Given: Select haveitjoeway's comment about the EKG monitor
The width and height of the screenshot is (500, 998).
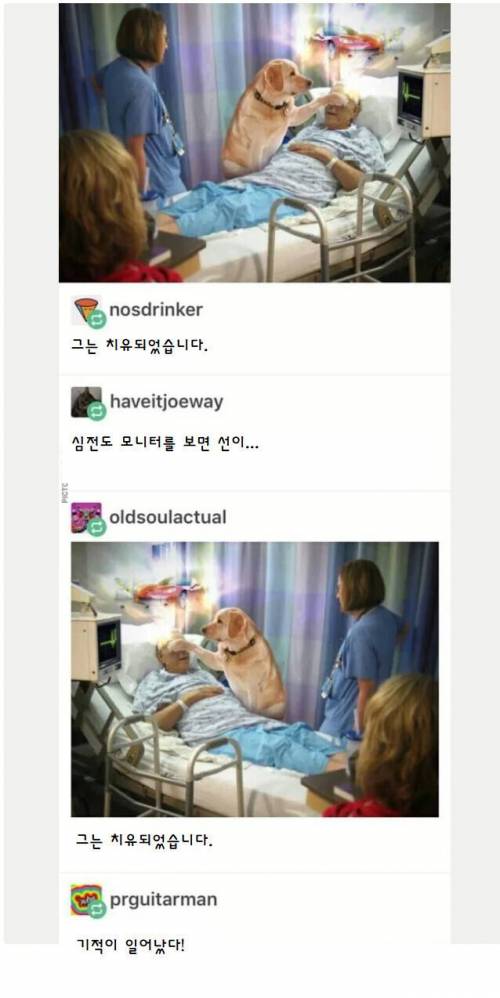Looking at the screenshot, I should coord(165,442).
